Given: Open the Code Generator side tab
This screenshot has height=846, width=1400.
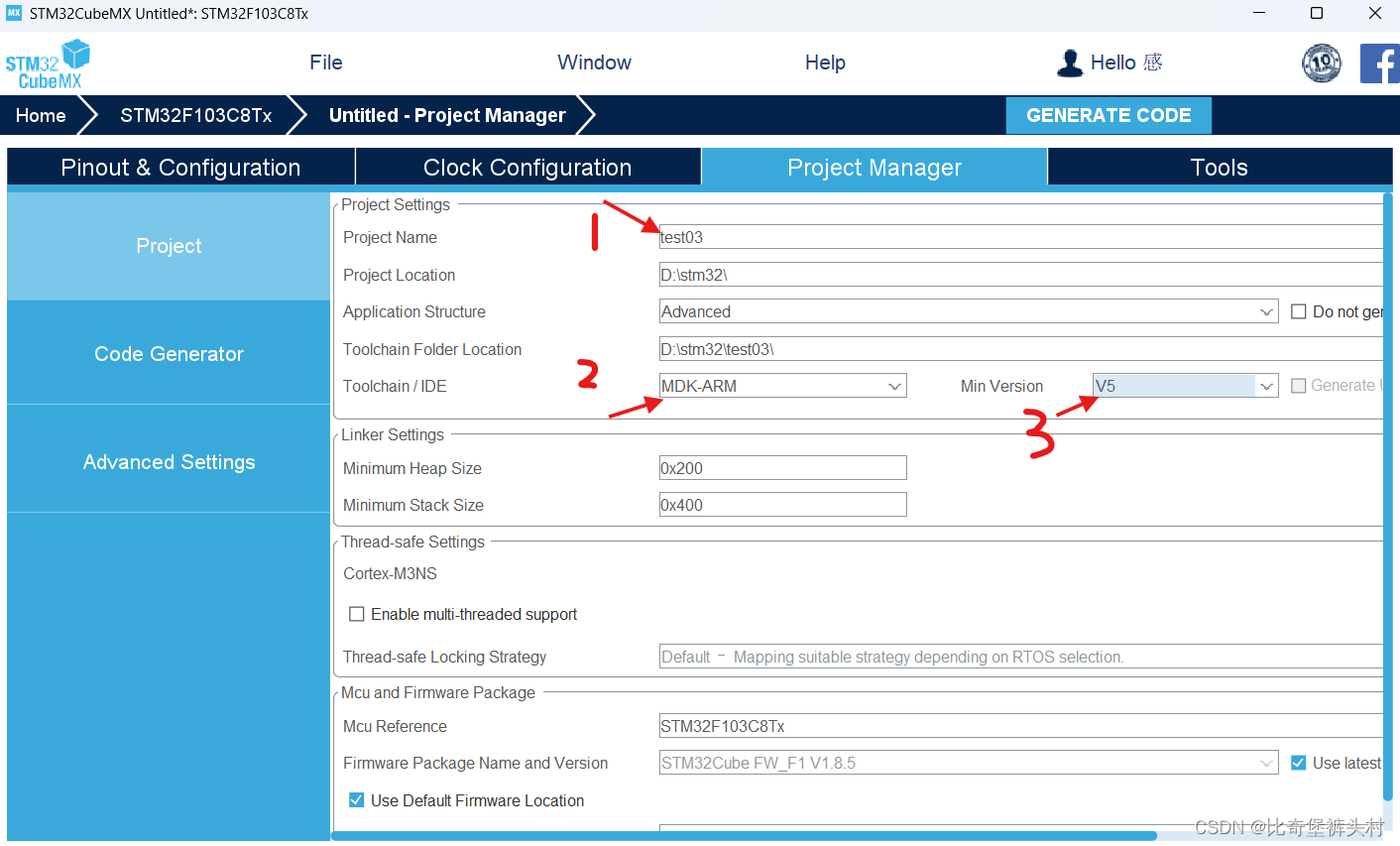Looking at the screenshot, I should 169,354.
